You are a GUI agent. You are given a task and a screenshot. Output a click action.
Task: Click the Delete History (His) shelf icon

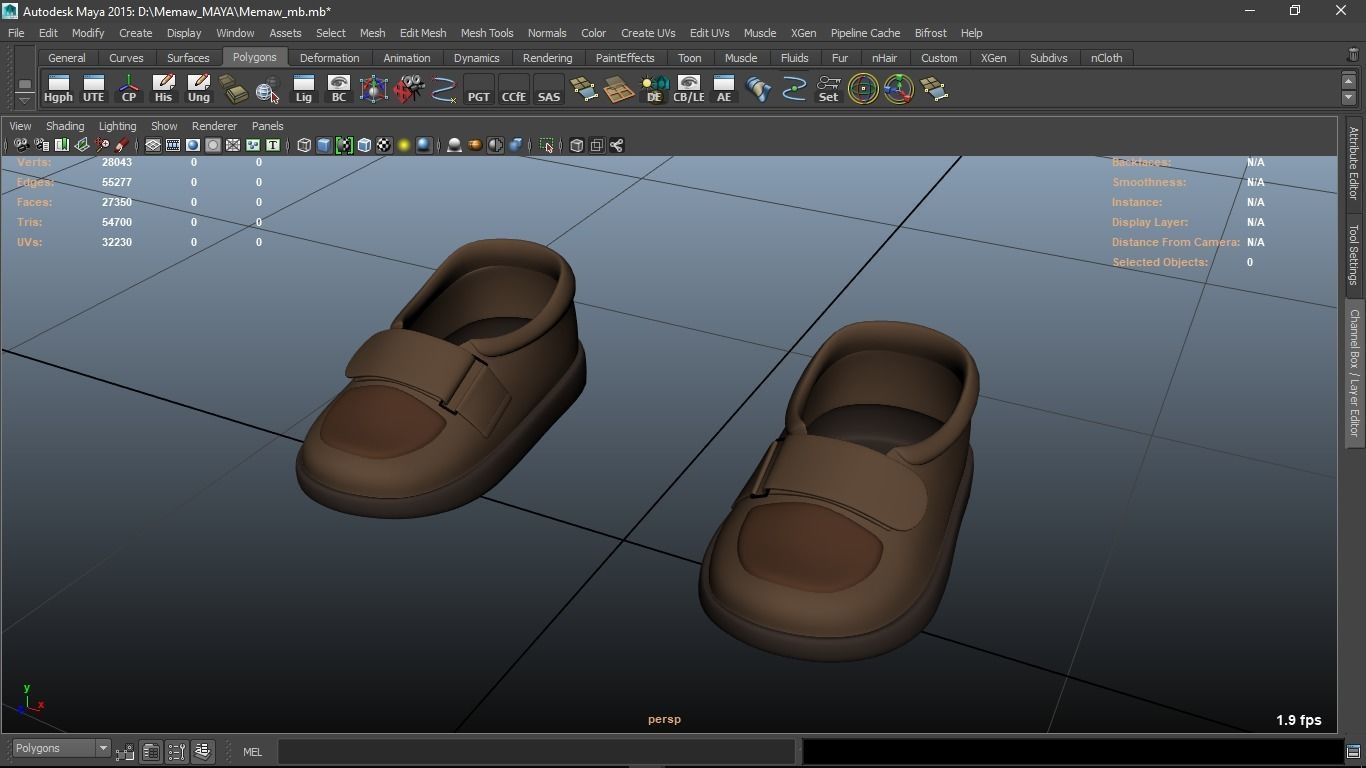tap(163, 89)
